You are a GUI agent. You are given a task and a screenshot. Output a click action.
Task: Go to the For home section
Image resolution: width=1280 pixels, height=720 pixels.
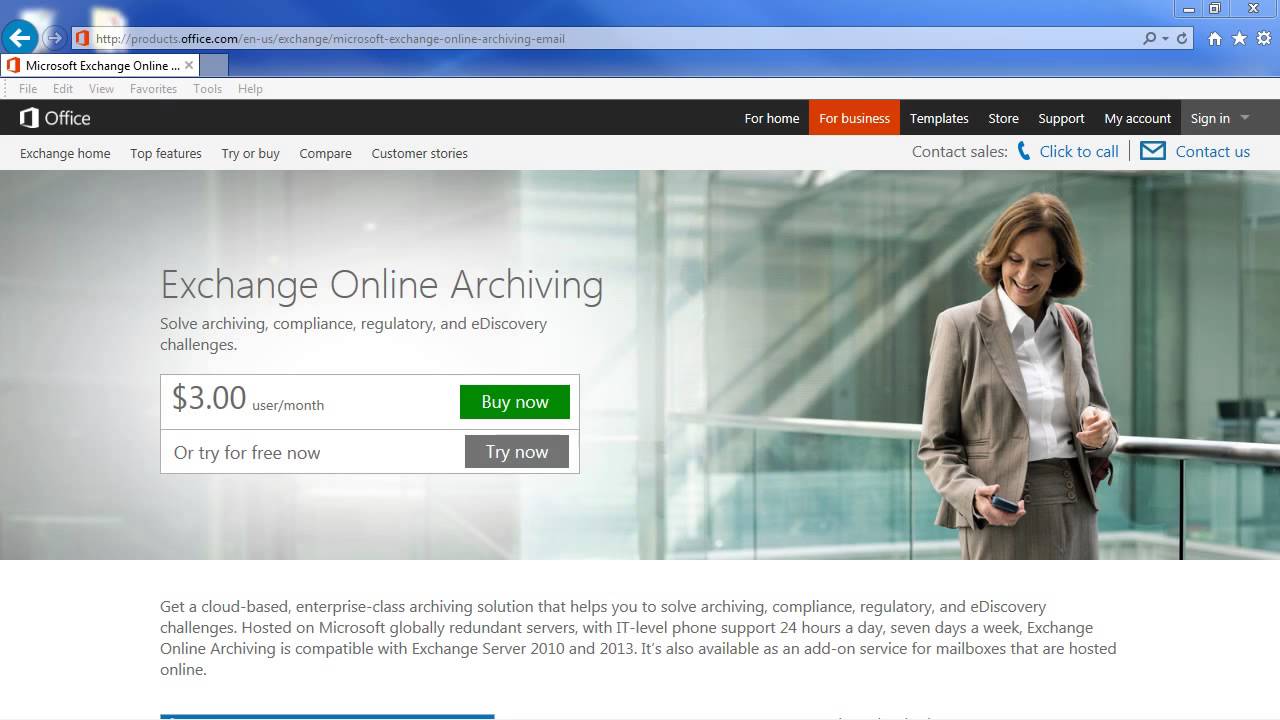click(x=772, y=118)
